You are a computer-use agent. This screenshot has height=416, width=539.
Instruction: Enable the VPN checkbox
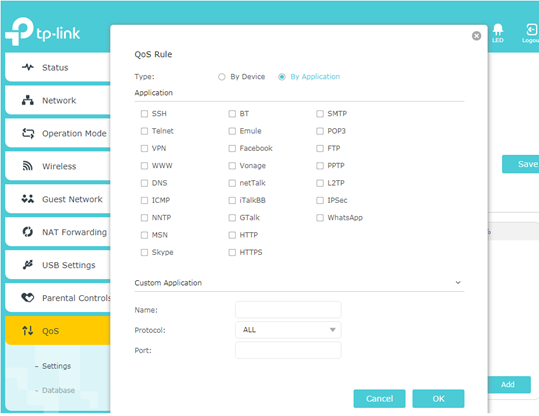click(144, 148)
